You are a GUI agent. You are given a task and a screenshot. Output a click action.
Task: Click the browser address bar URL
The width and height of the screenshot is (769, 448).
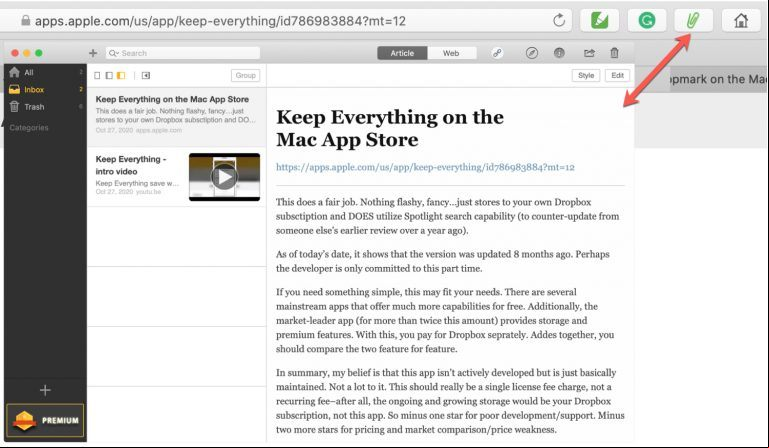[x=220, y=21]
